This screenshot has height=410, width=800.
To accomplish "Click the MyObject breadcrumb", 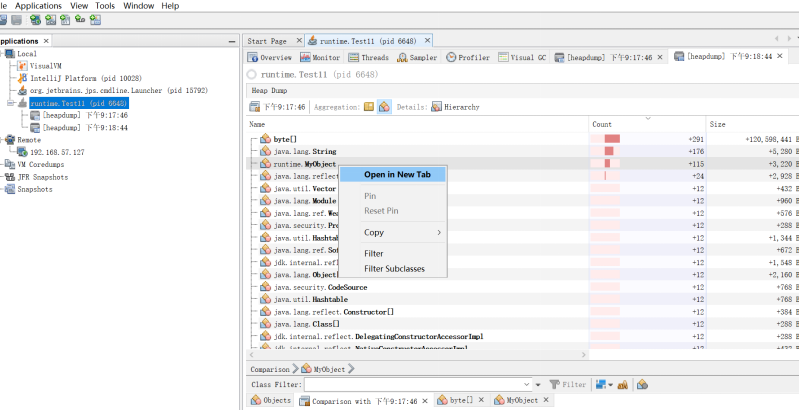I will click(323, 369).
